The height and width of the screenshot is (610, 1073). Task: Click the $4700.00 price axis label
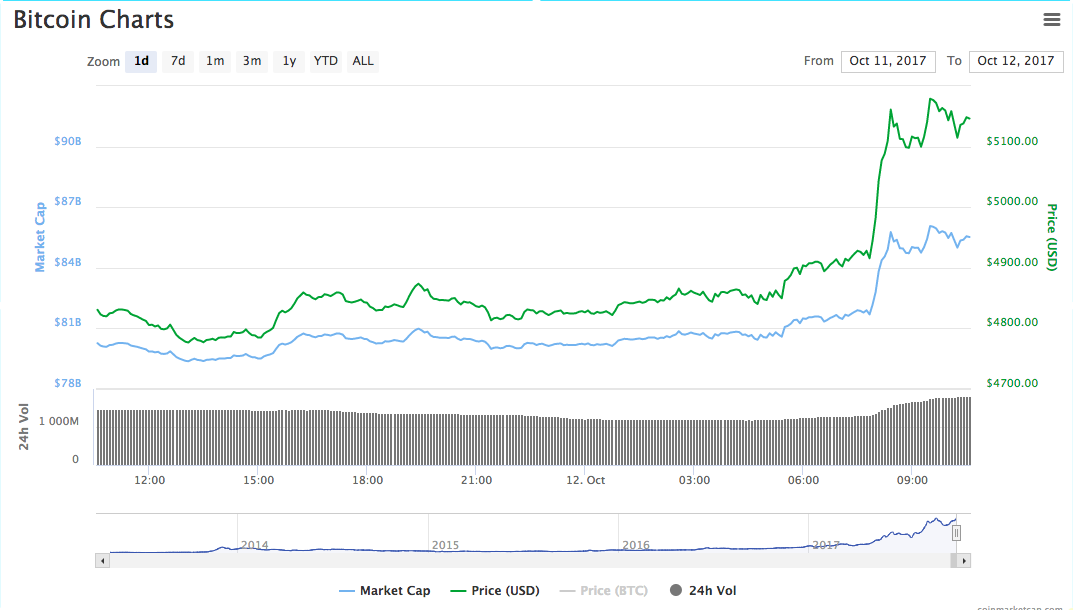pos(1012,383)
